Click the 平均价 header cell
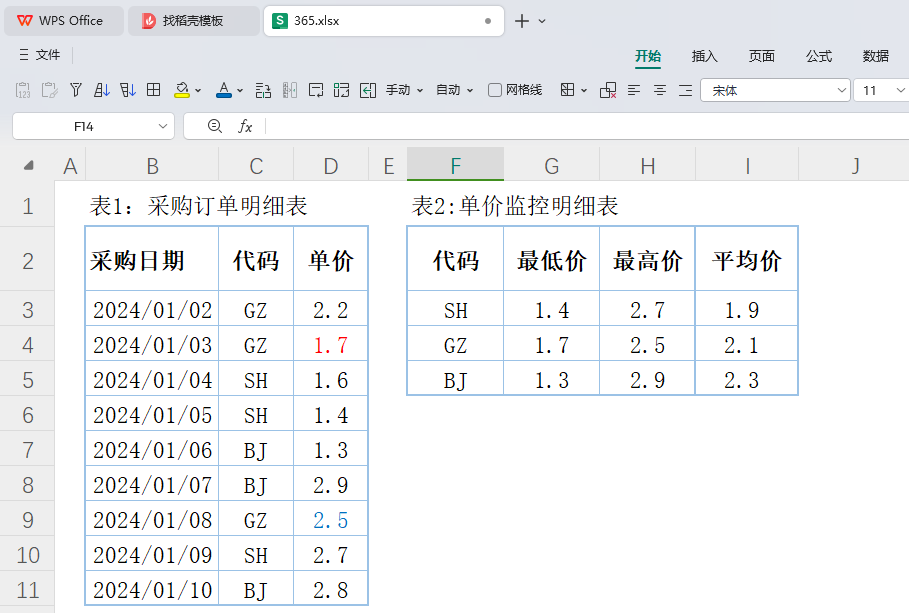909x613 pixels. (x=747, y=260)
